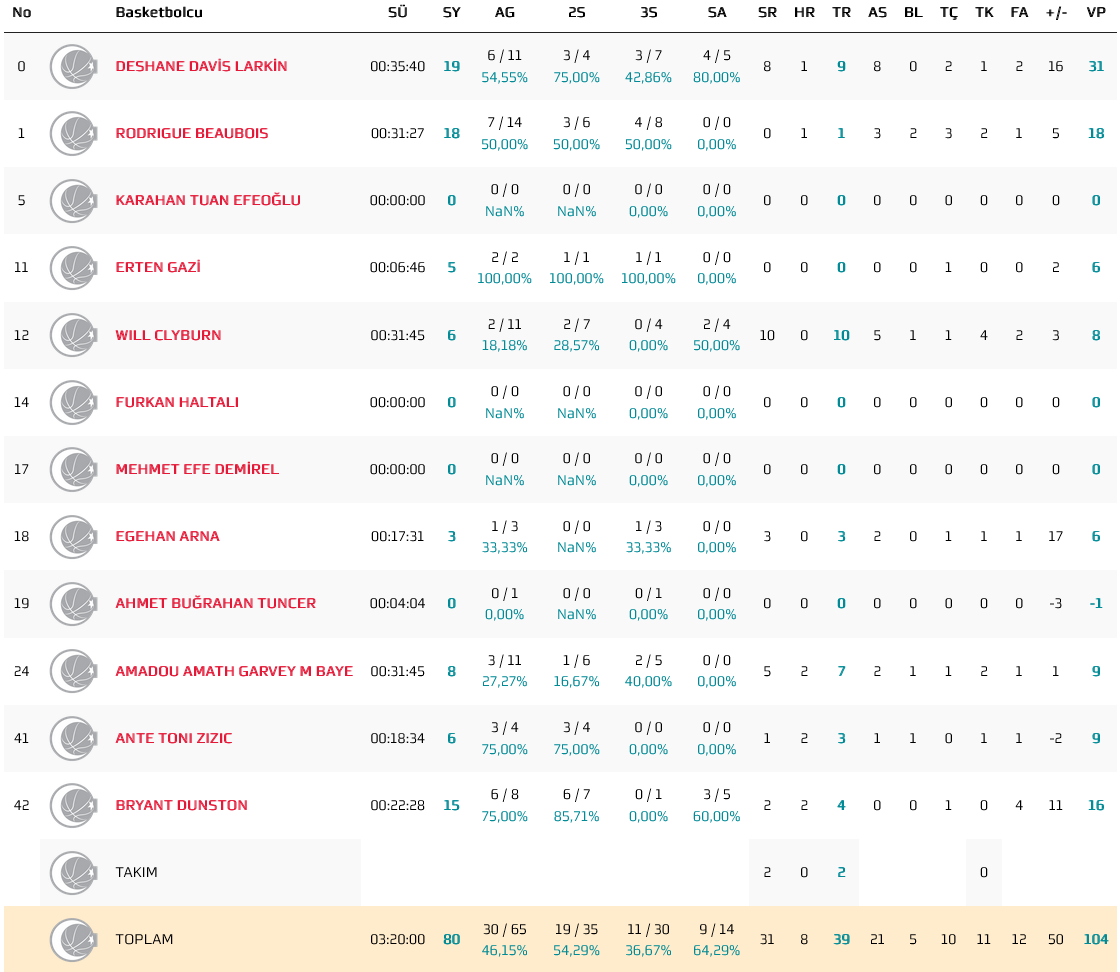Click the TOPLAM total time 03:20:00
This screenshot has height=972, width=1120.
pyautogui.click(x=397, y=940)
